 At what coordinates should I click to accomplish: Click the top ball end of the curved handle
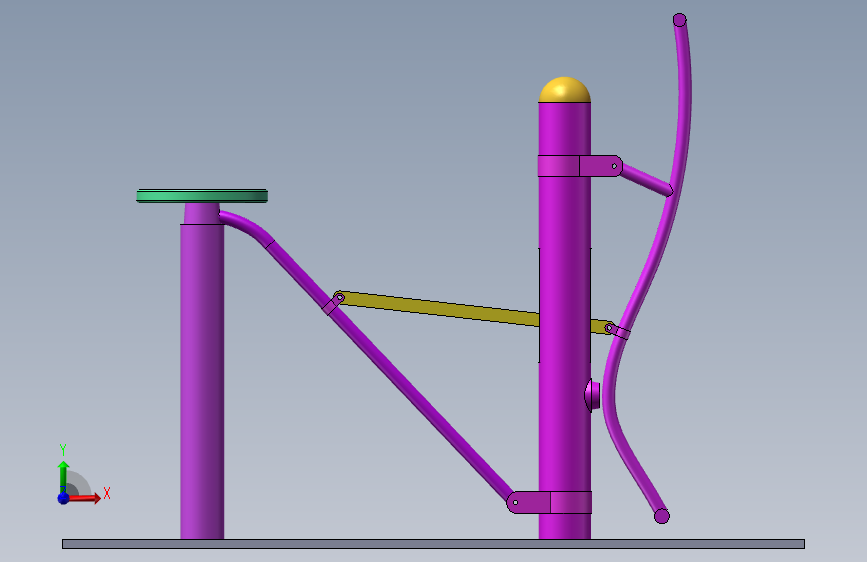(680, 20)
